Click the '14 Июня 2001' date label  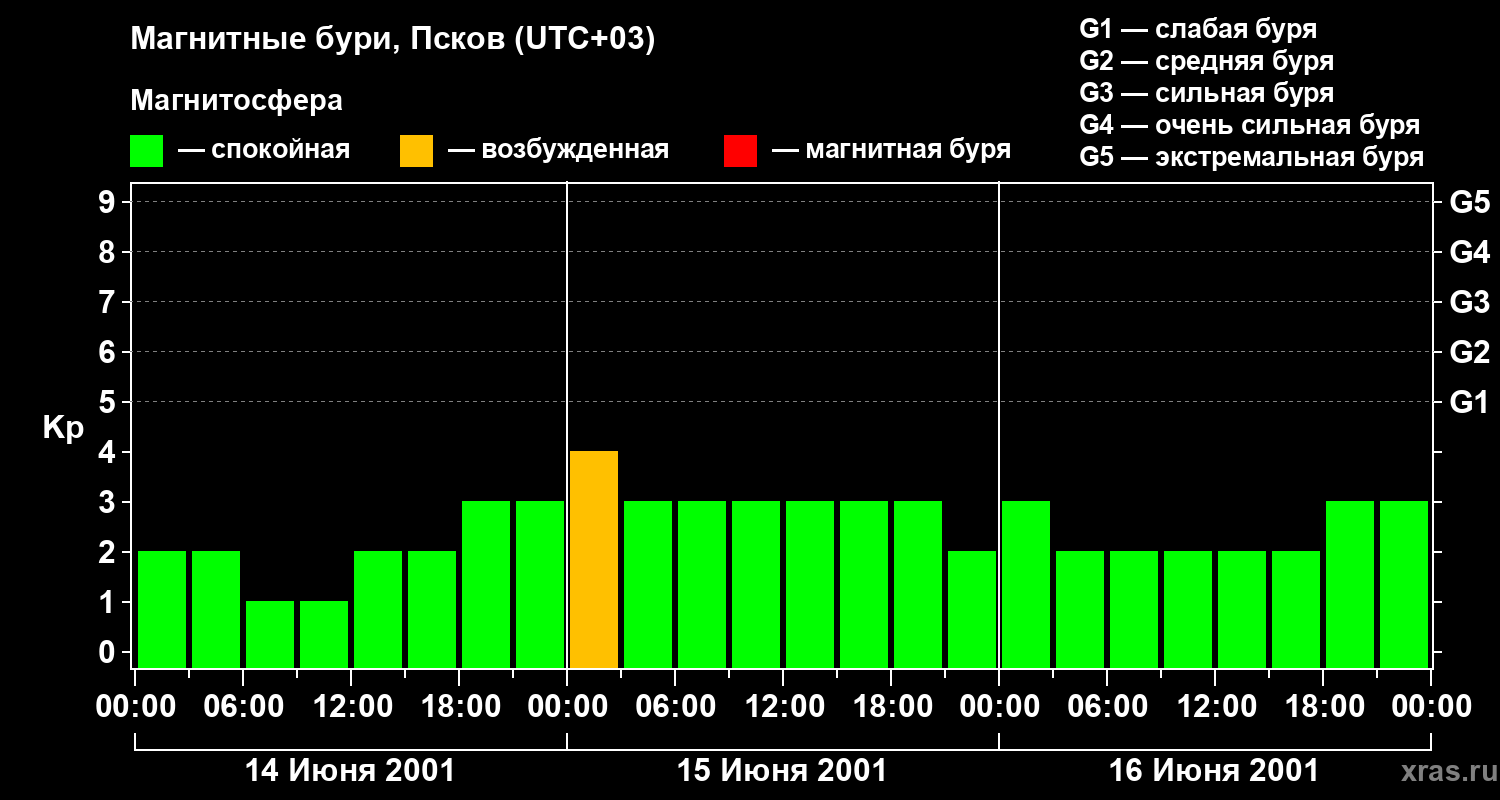350,771
